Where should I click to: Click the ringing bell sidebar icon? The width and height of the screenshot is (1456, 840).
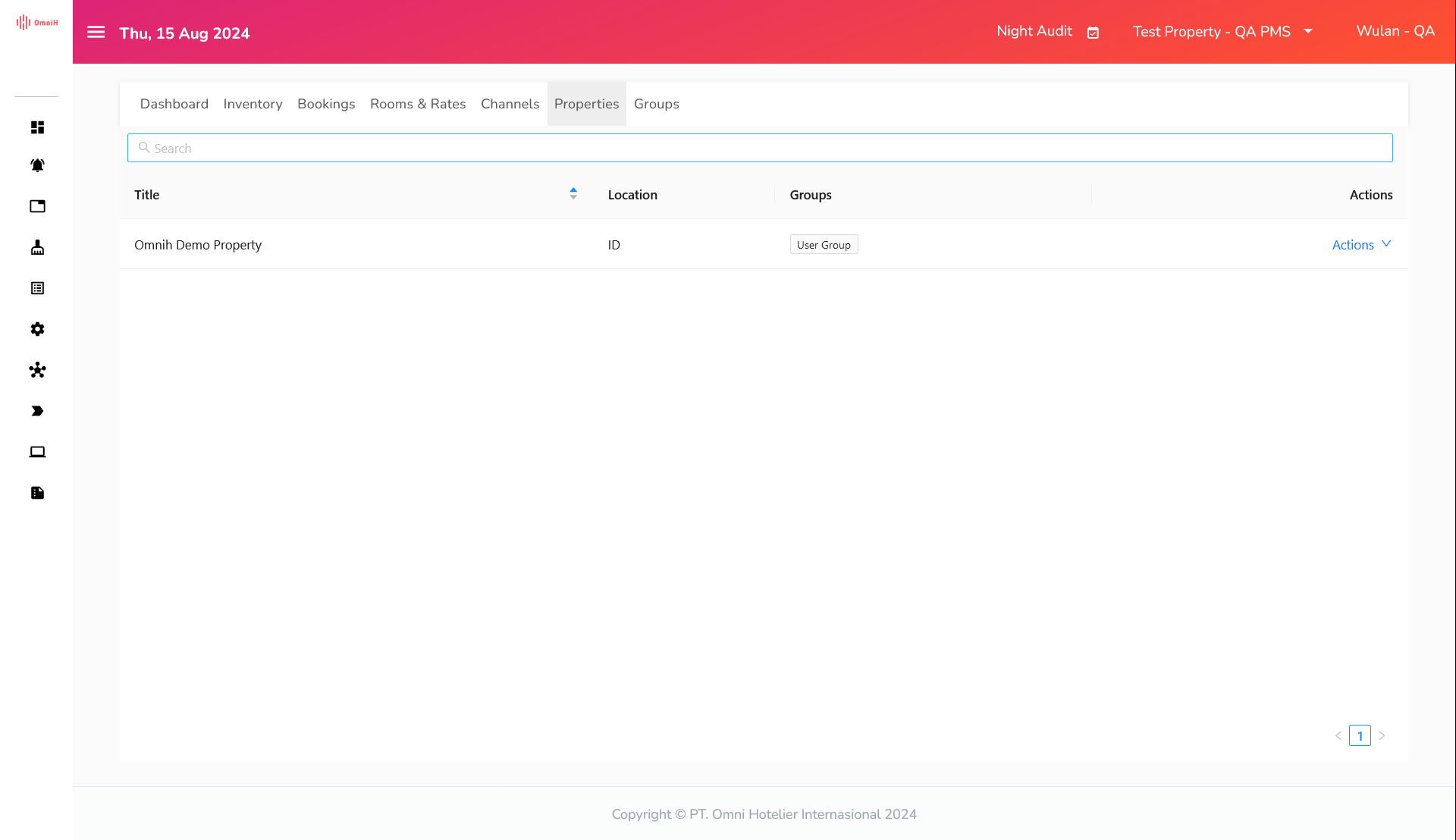(37, 165)
